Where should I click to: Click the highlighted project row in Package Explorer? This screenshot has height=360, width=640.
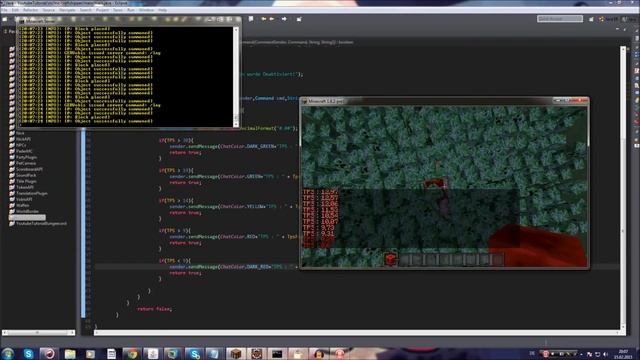coord(27,218)
